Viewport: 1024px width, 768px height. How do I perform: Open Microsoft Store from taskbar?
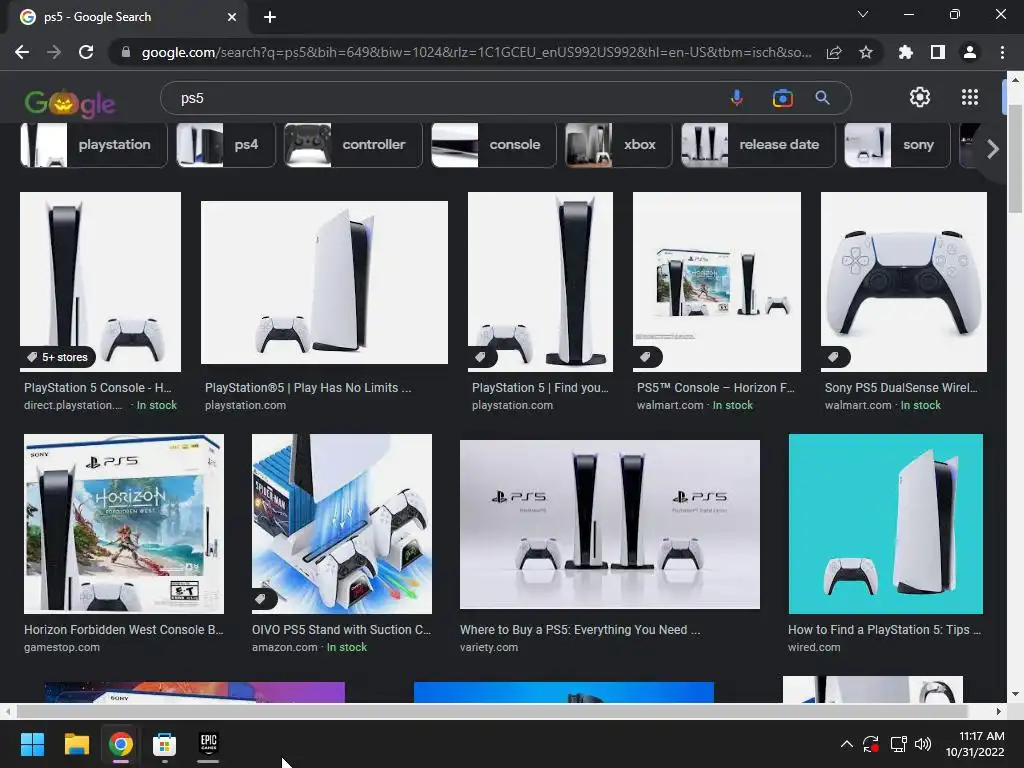click(165, 744)
